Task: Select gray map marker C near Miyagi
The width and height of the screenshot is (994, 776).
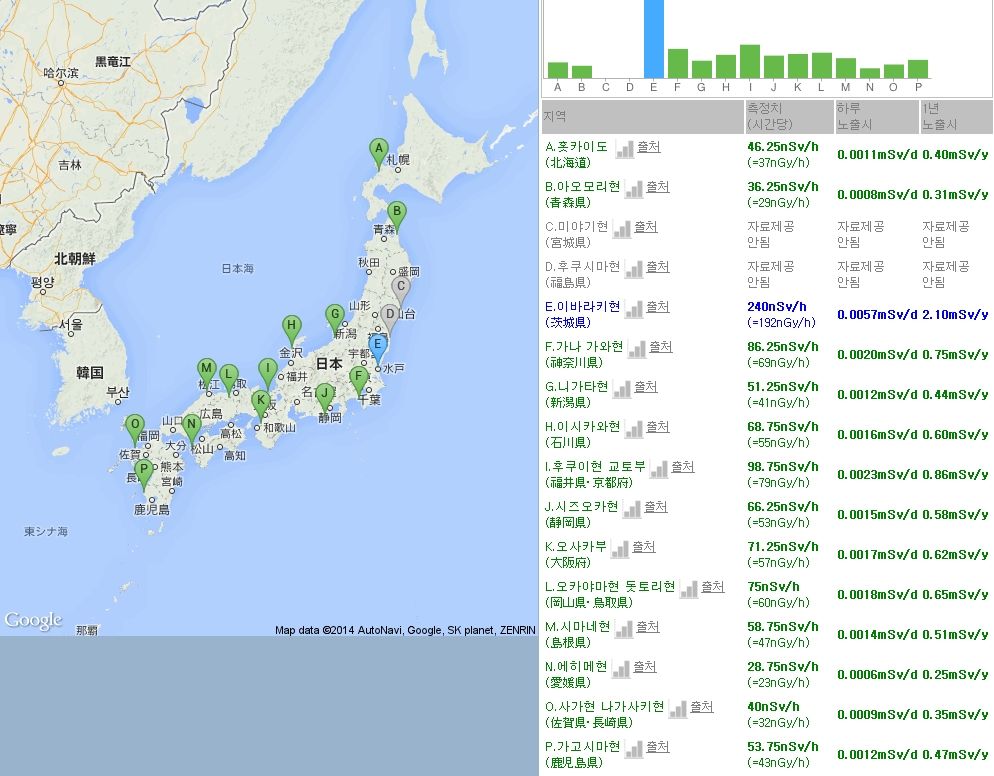Action: (x=401, y=287)
